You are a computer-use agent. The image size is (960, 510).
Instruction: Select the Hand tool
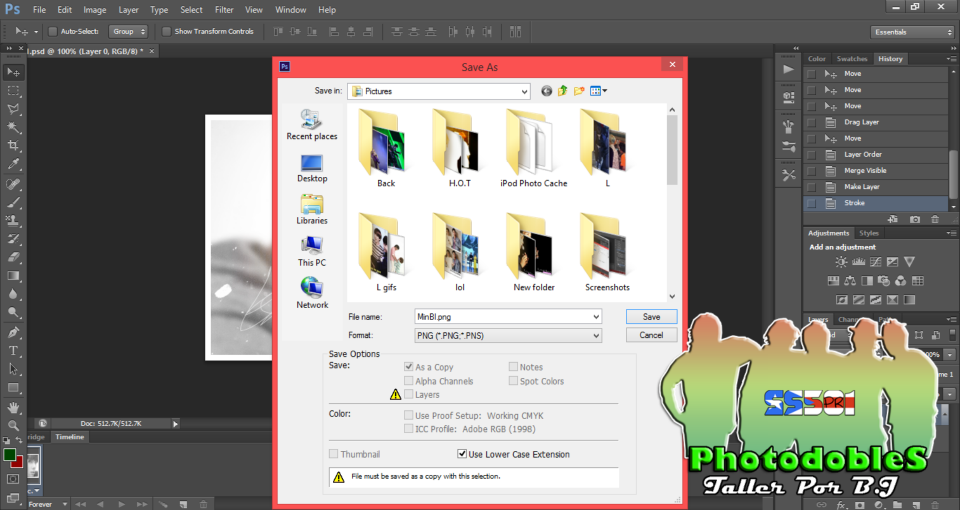point(13,408)
